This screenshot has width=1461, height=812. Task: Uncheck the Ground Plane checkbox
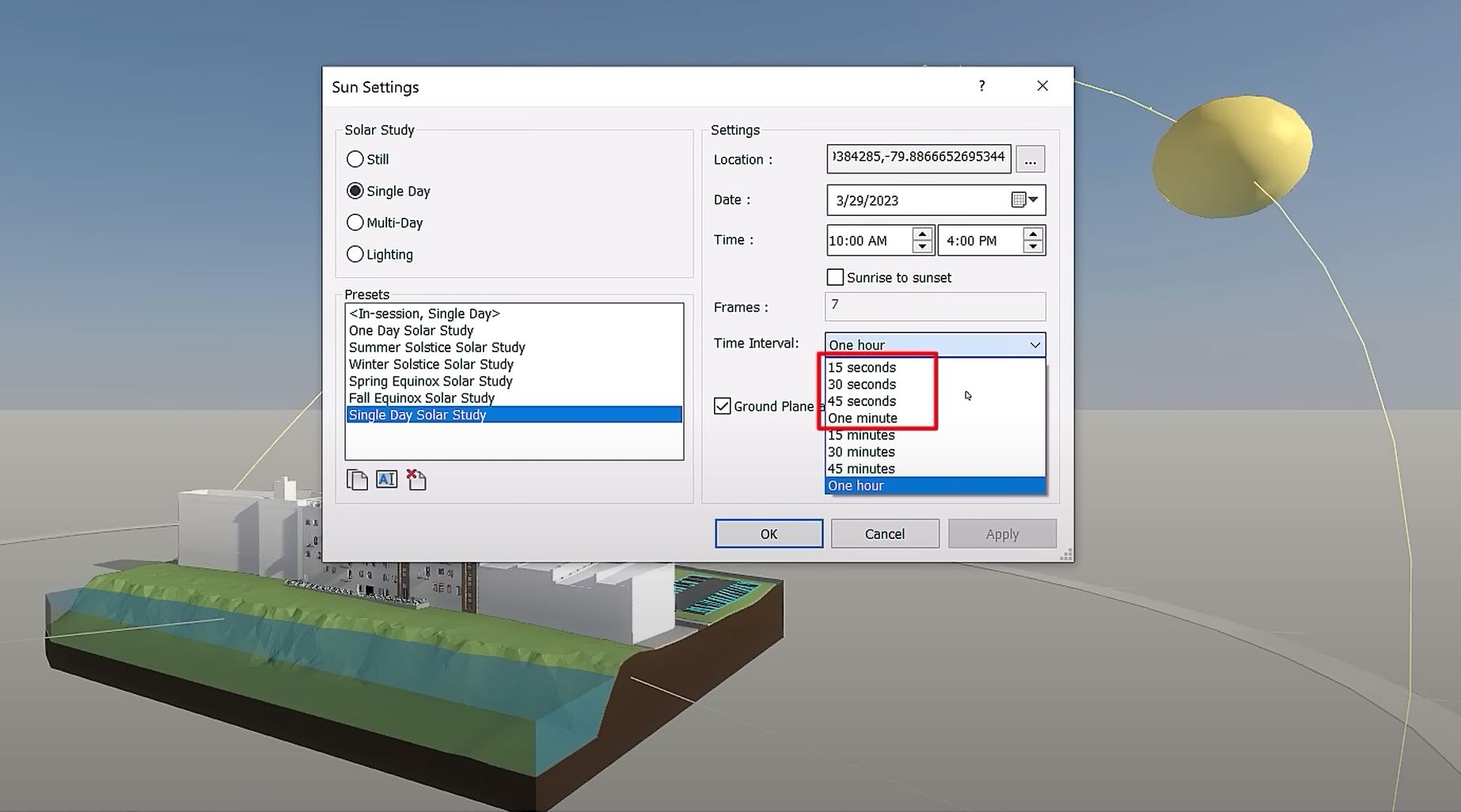tap(723, 406)
